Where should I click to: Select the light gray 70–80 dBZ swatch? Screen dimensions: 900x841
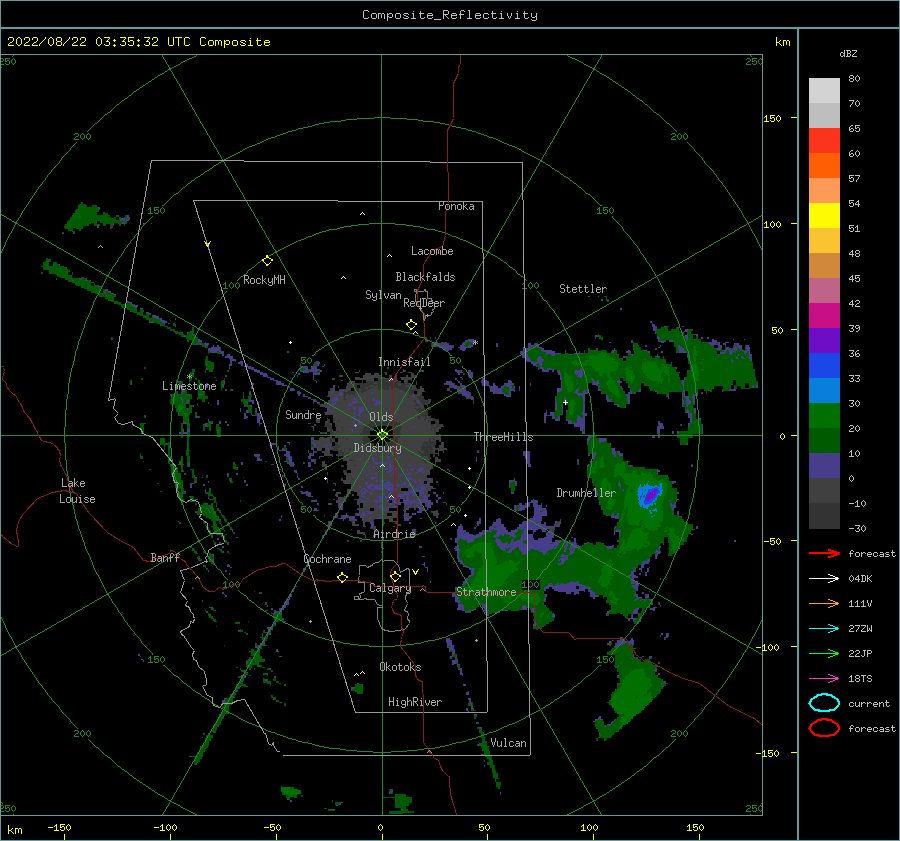824,91
